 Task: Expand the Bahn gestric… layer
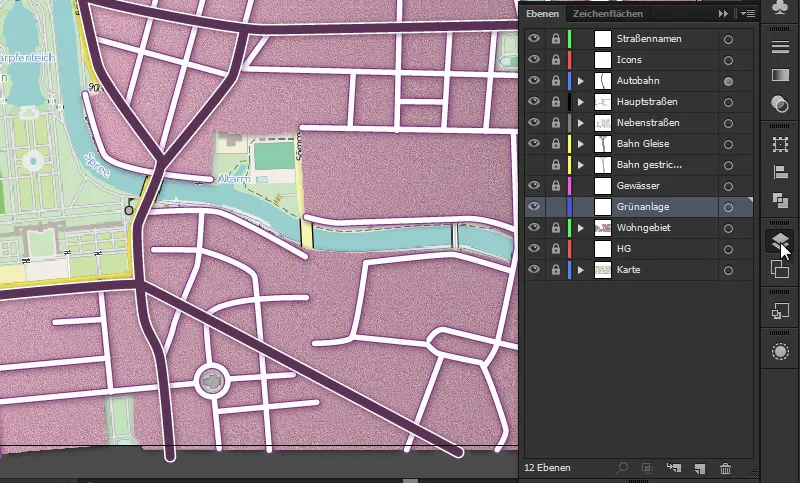[581, 165]
